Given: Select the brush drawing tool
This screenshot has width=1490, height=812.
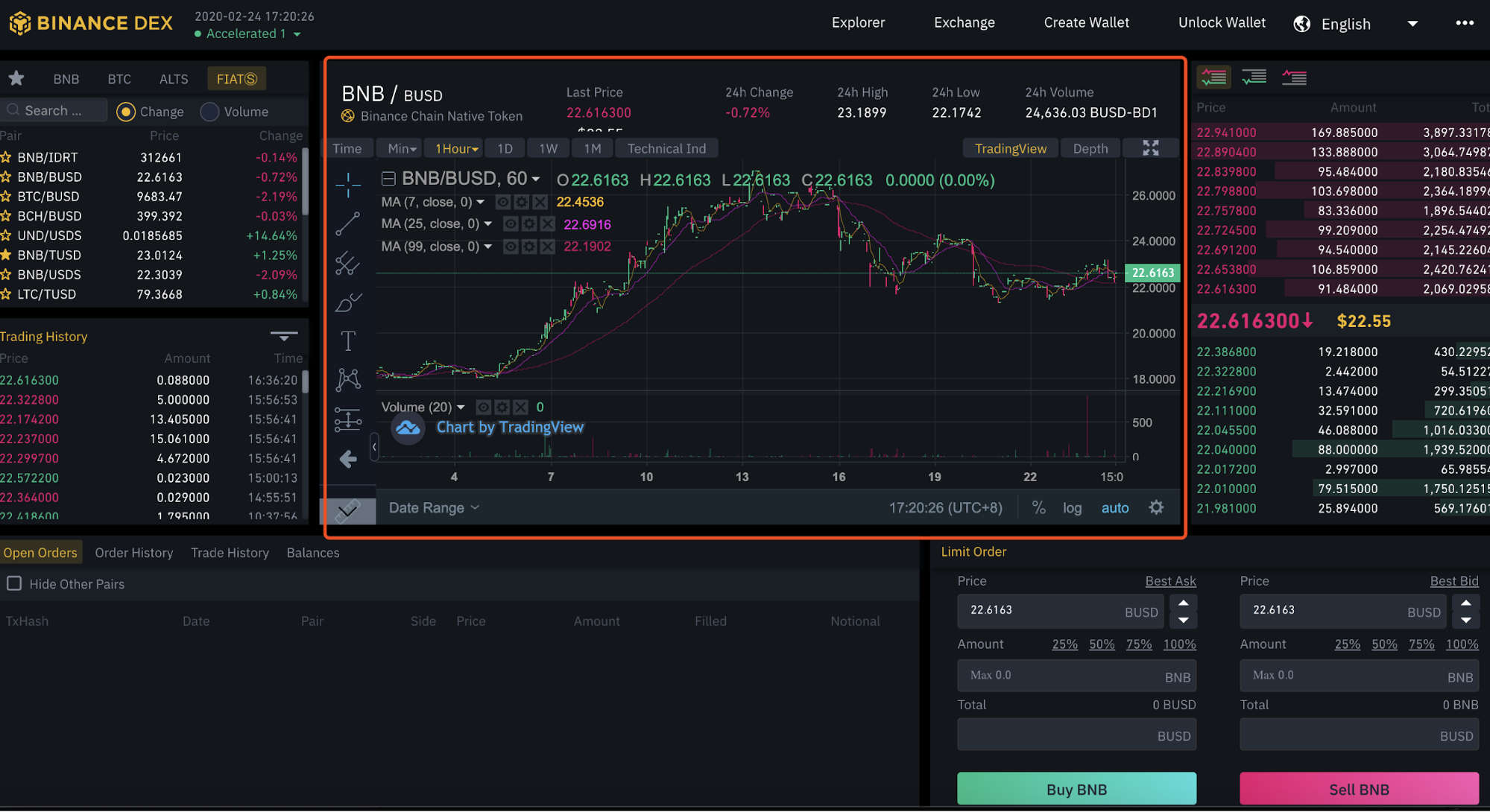Looking at the screenshot, I should [x=347, y=302].
